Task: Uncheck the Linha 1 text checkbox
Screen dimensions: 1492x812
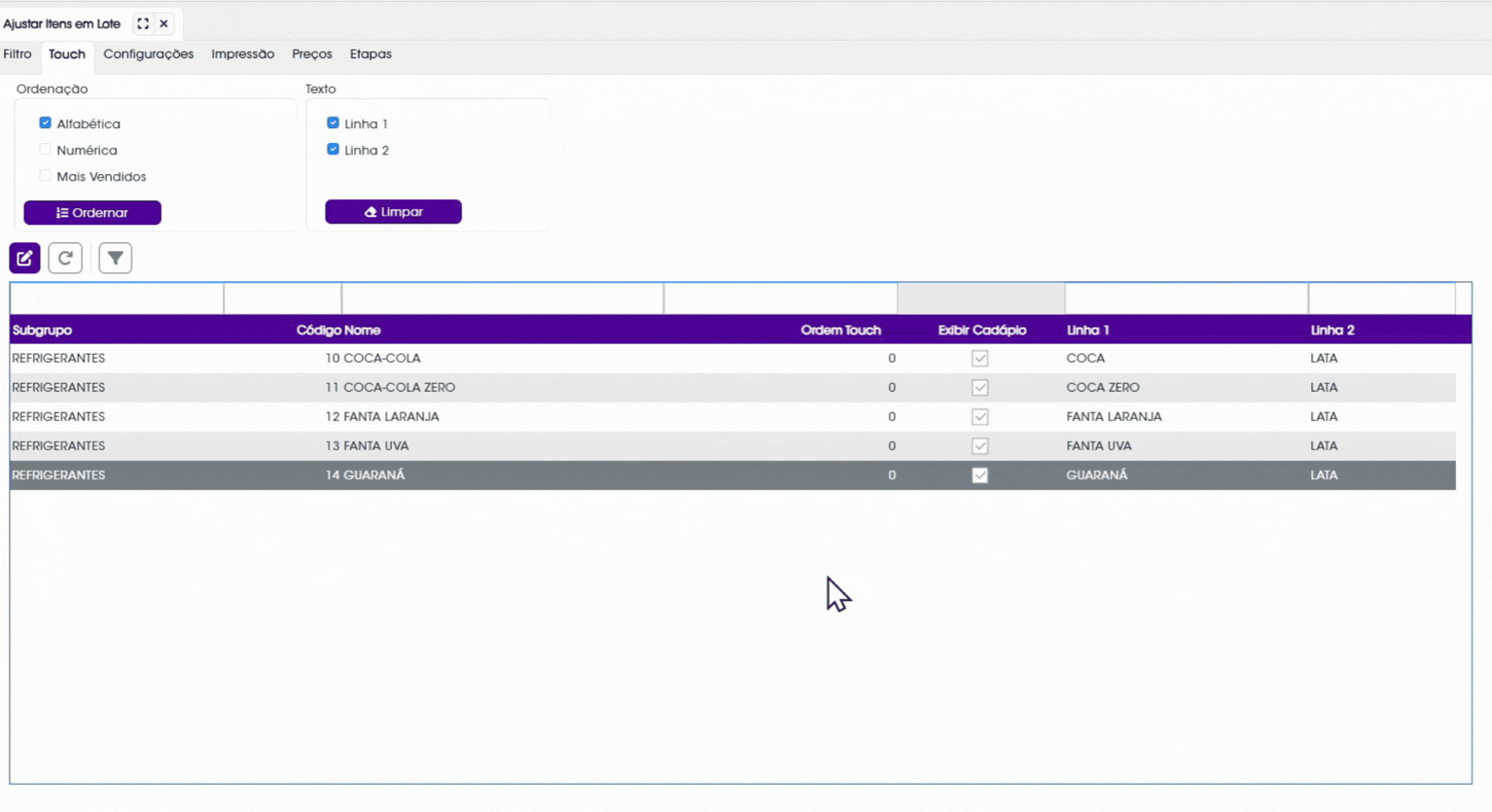Action: (x=333, y=124)
